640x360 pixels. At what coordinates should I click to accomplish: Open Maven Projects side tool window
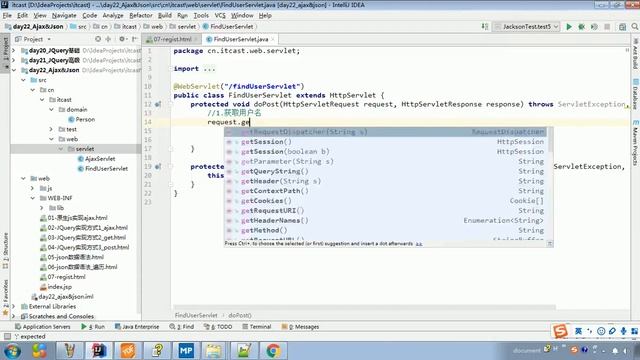click(636, 143)
